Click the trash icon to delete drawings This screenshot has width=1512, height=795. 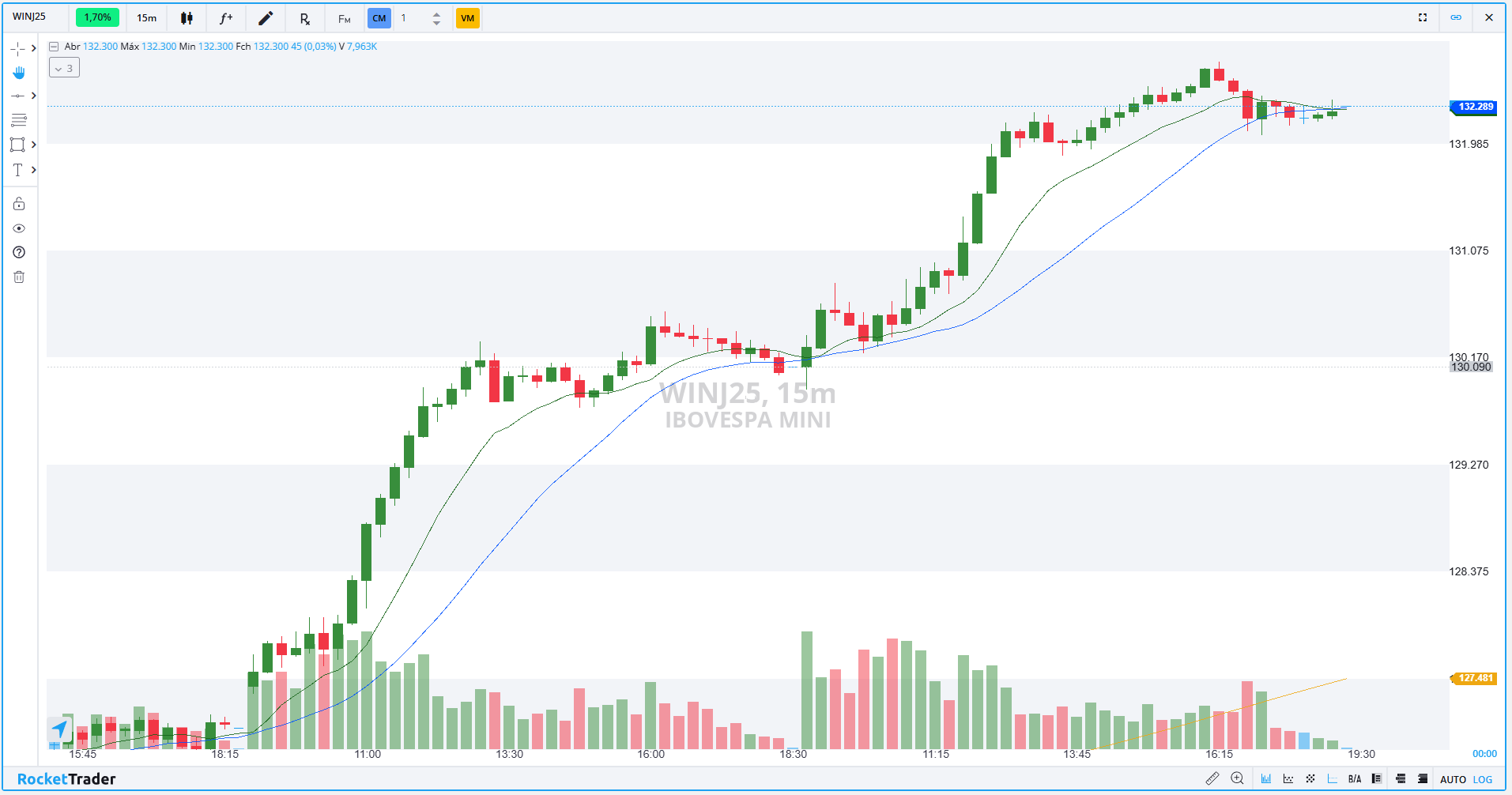pos(19,277)
